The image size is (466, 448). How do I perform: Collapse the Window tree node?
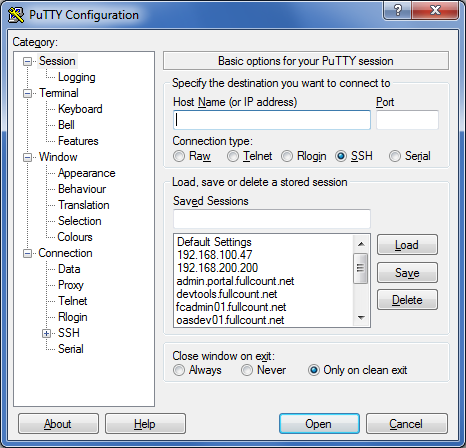(27, 157)
